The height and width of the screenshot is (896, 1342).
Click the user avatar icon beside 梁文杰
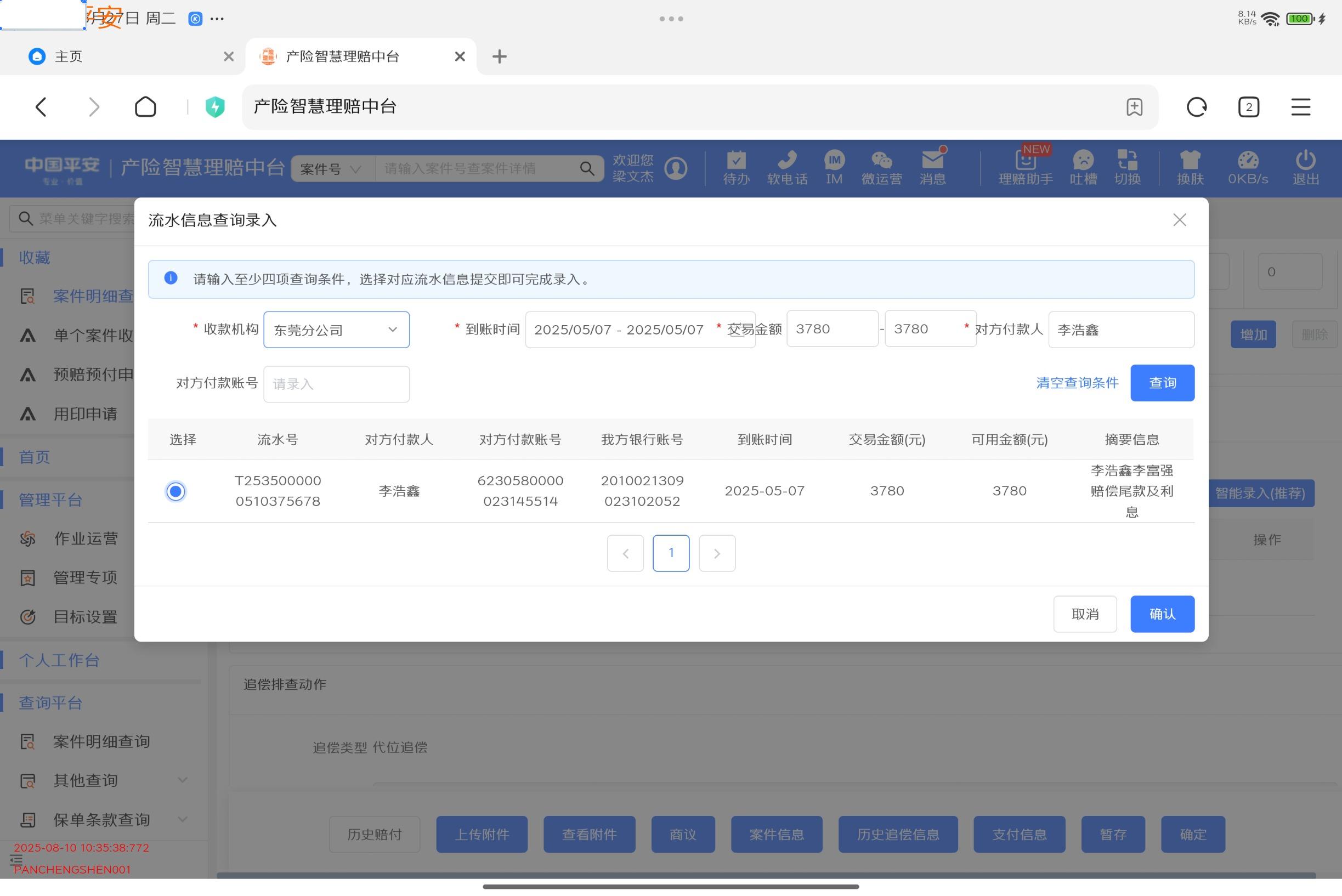(x=676, y=168)
